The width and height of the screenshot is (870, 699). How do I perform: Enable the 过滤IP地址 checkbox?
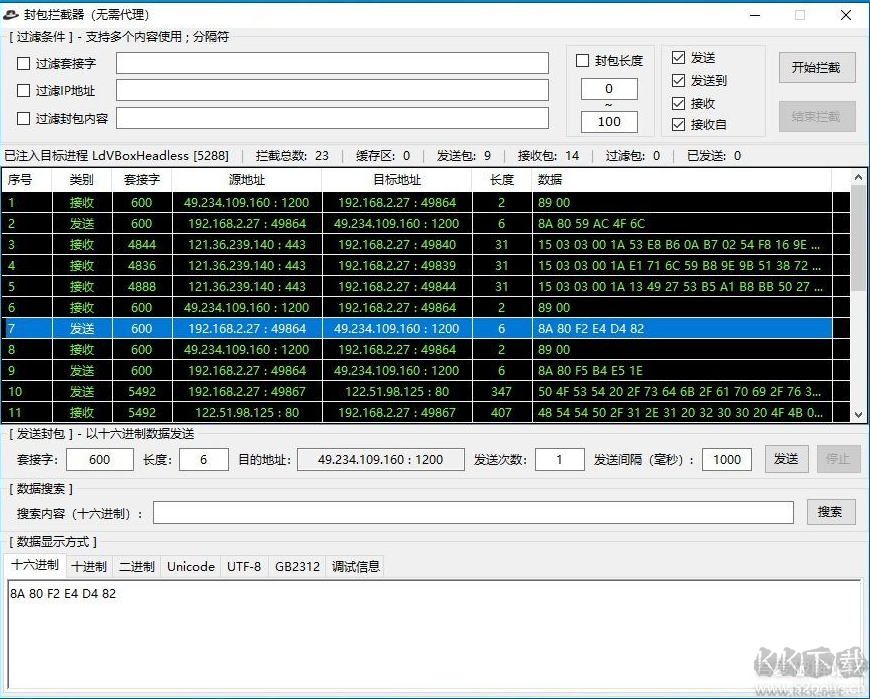[25, 90]
